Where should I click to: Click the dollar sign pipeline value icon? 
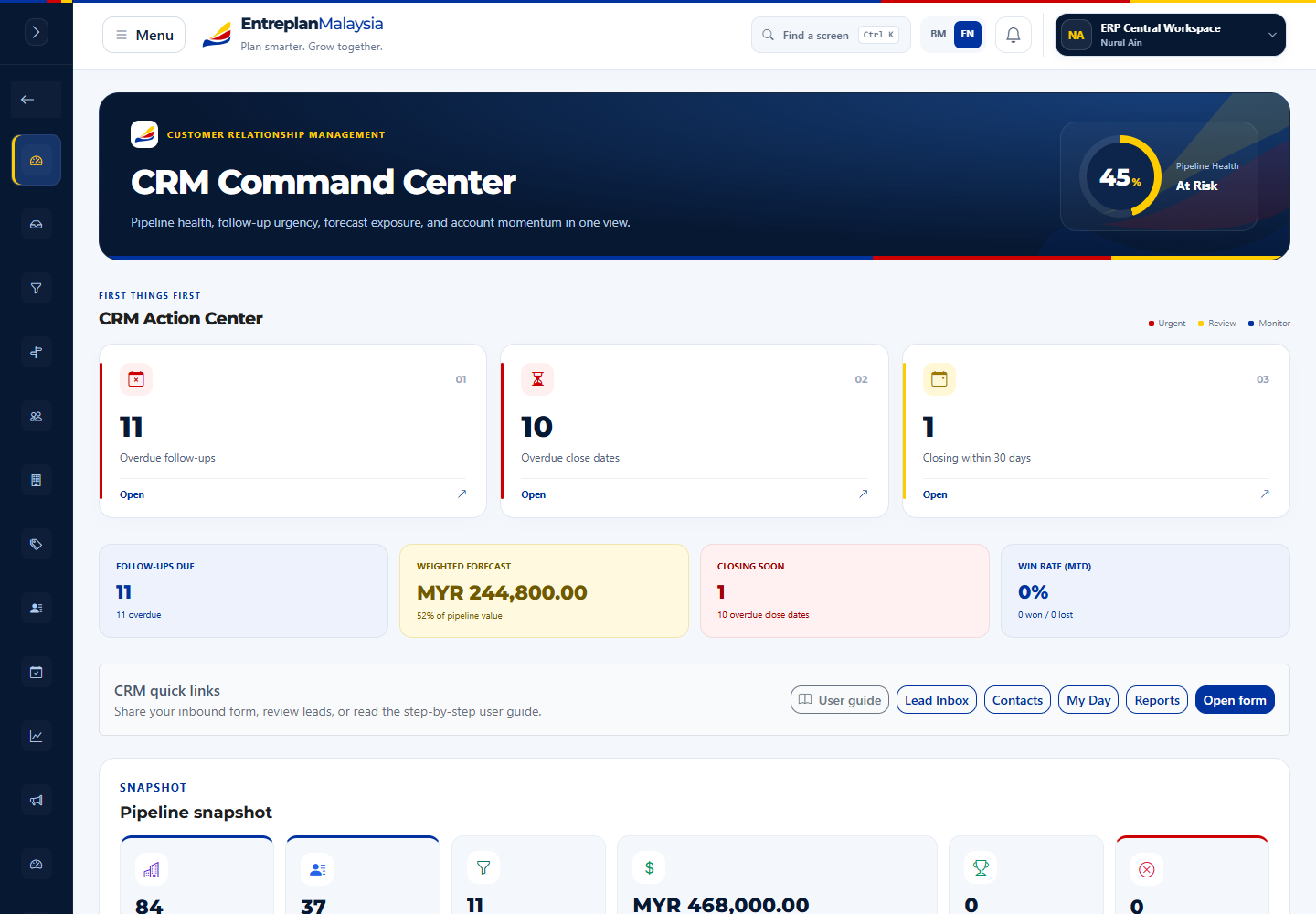tap(649, 867)
